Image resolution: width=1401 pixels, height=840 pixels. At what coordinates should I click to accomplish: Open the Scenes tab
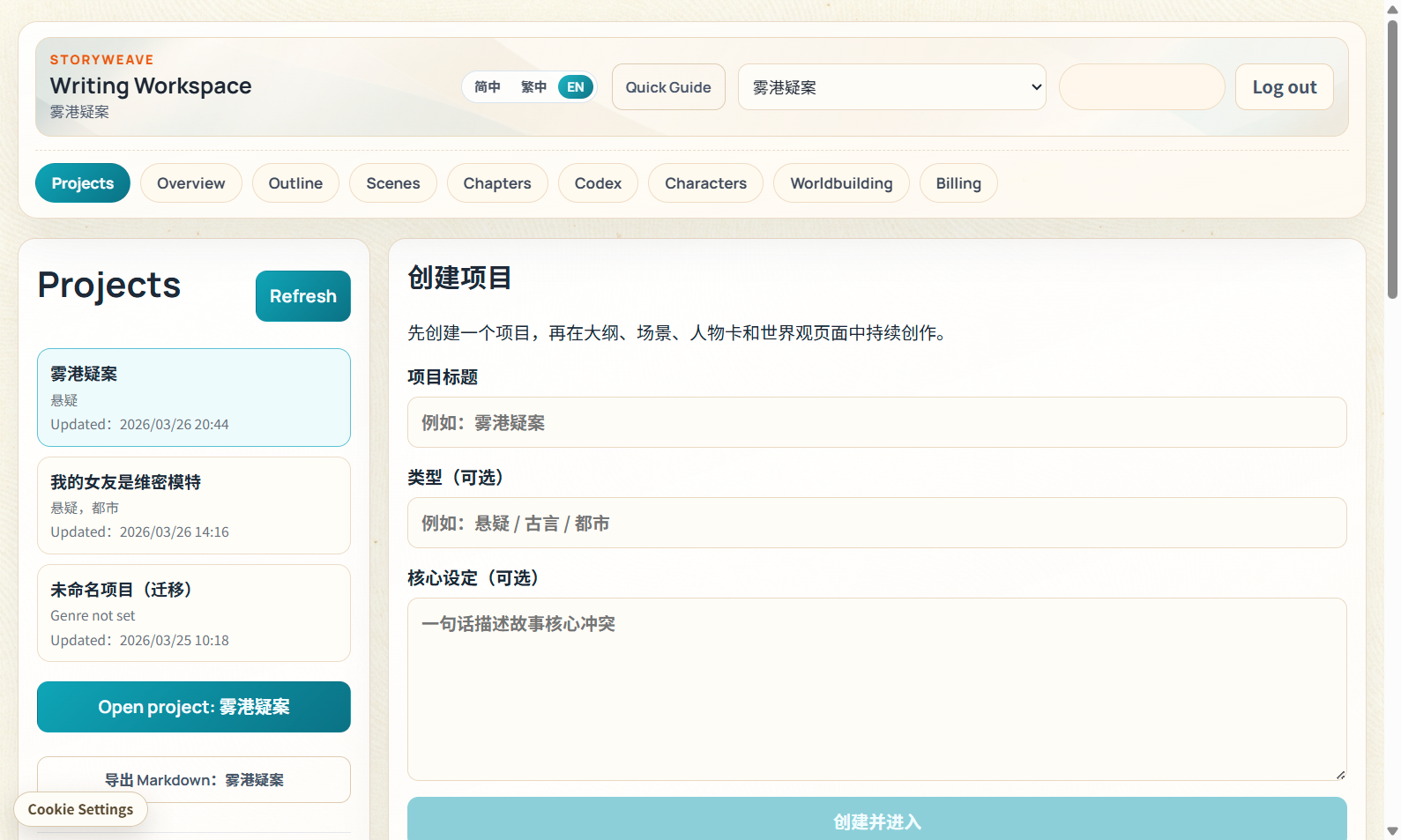(393, 182)
